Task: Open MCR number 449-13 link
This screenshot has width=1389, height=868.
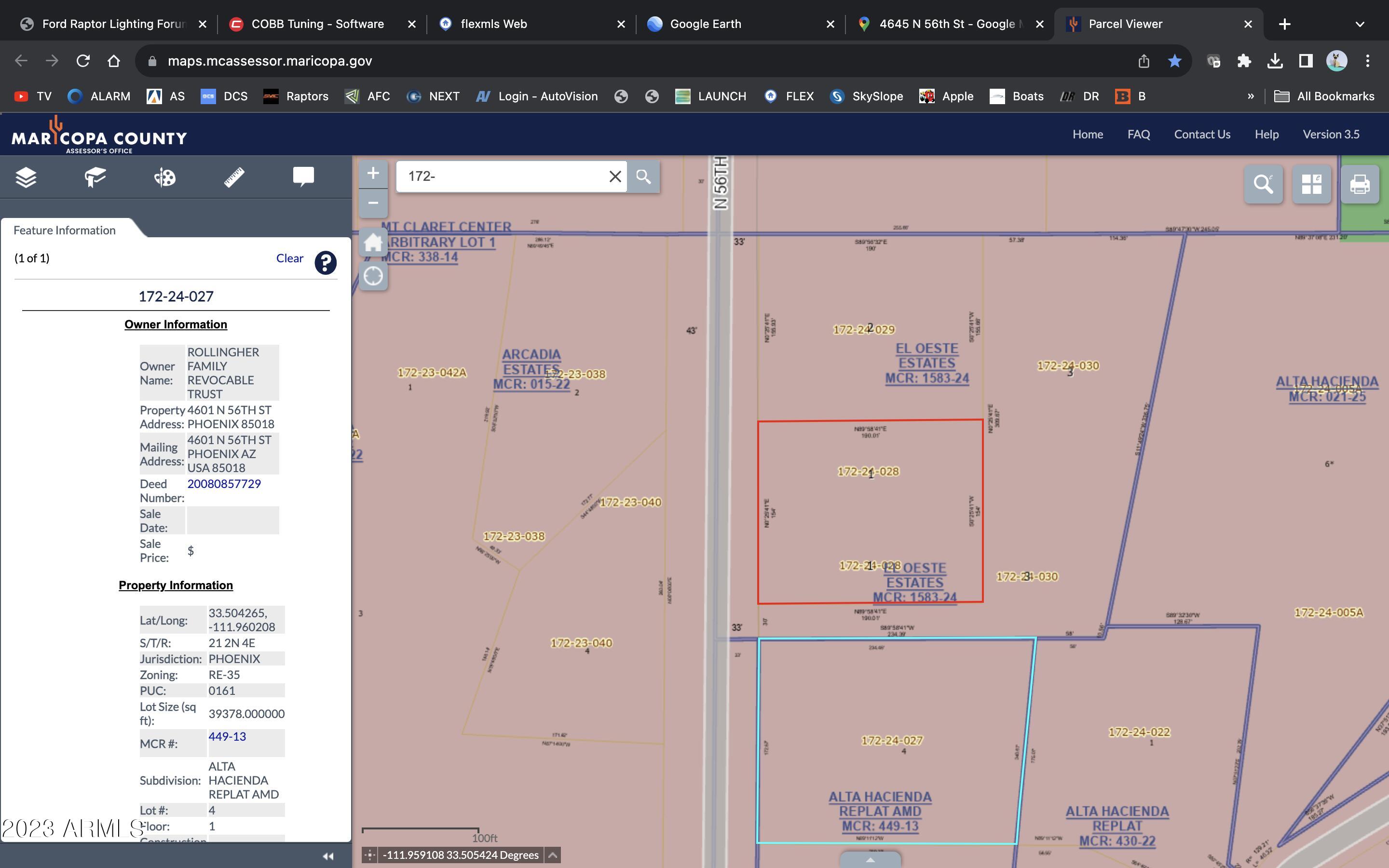Action: coord(227,736)
